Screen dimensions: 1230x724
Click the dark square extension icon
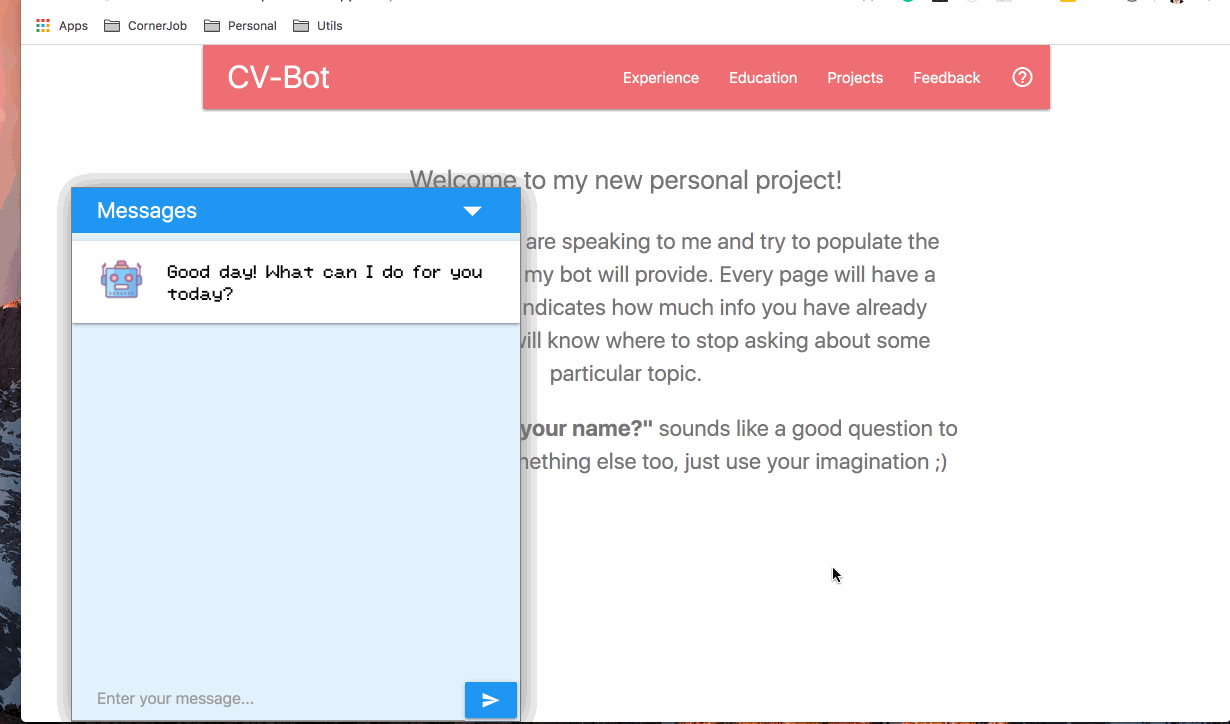click(x=938, y=4)
